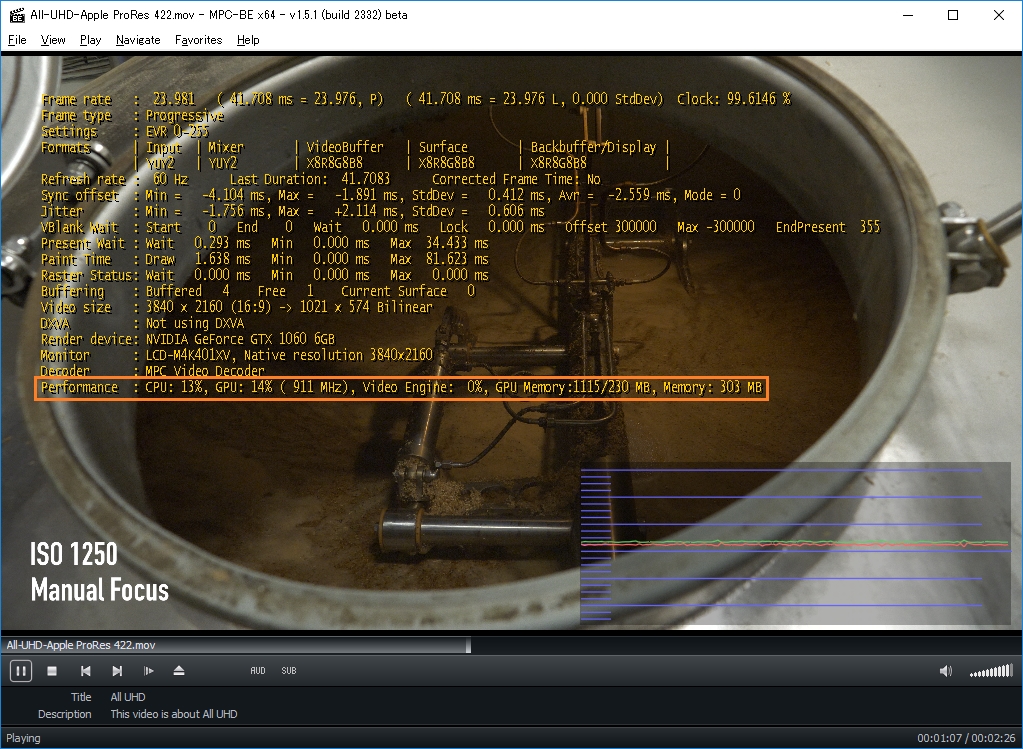Click the Title value 'All UHD'
The image size is (1023, 749).
click(128, 697)
